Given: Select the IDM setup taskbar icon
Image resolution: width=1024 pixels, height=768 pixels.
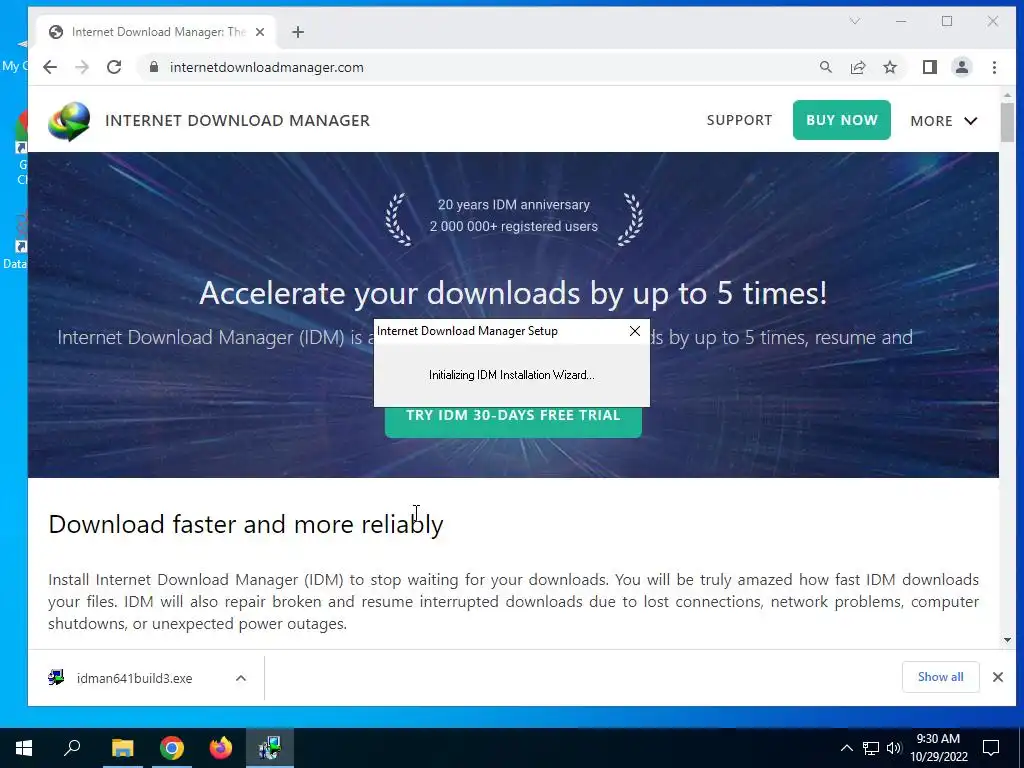Looking at the screenshot, I should click(x=270, y=748).
